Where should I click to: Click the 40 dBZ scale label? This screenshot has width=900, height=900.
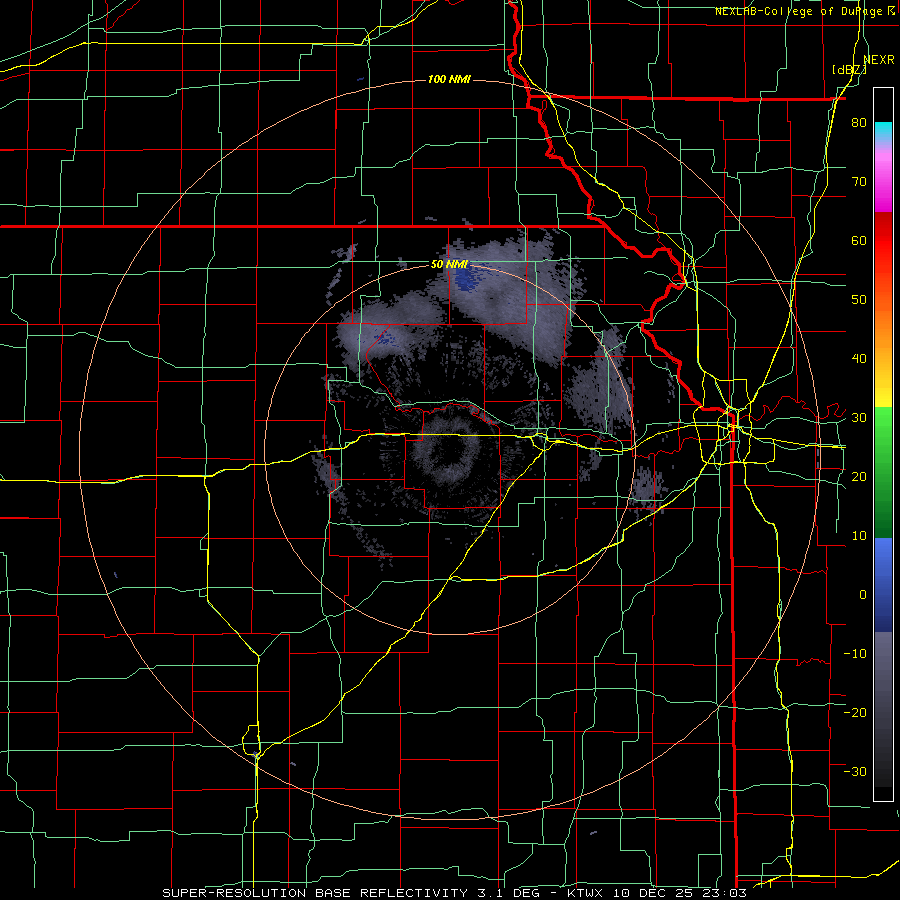[859, 359]
